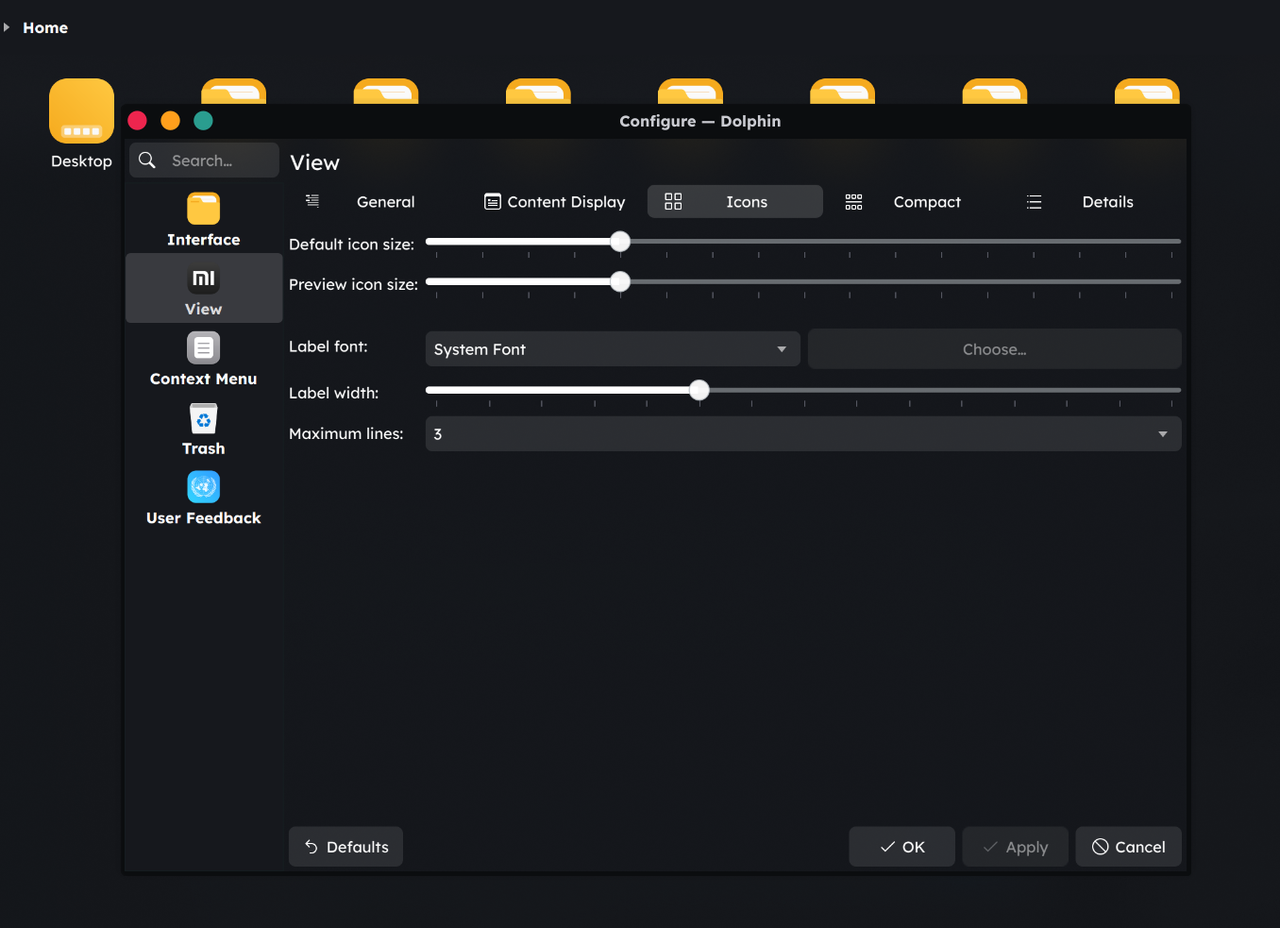Select the Icons view tab
1280x928 pixels.
click(x=735, y=201)
